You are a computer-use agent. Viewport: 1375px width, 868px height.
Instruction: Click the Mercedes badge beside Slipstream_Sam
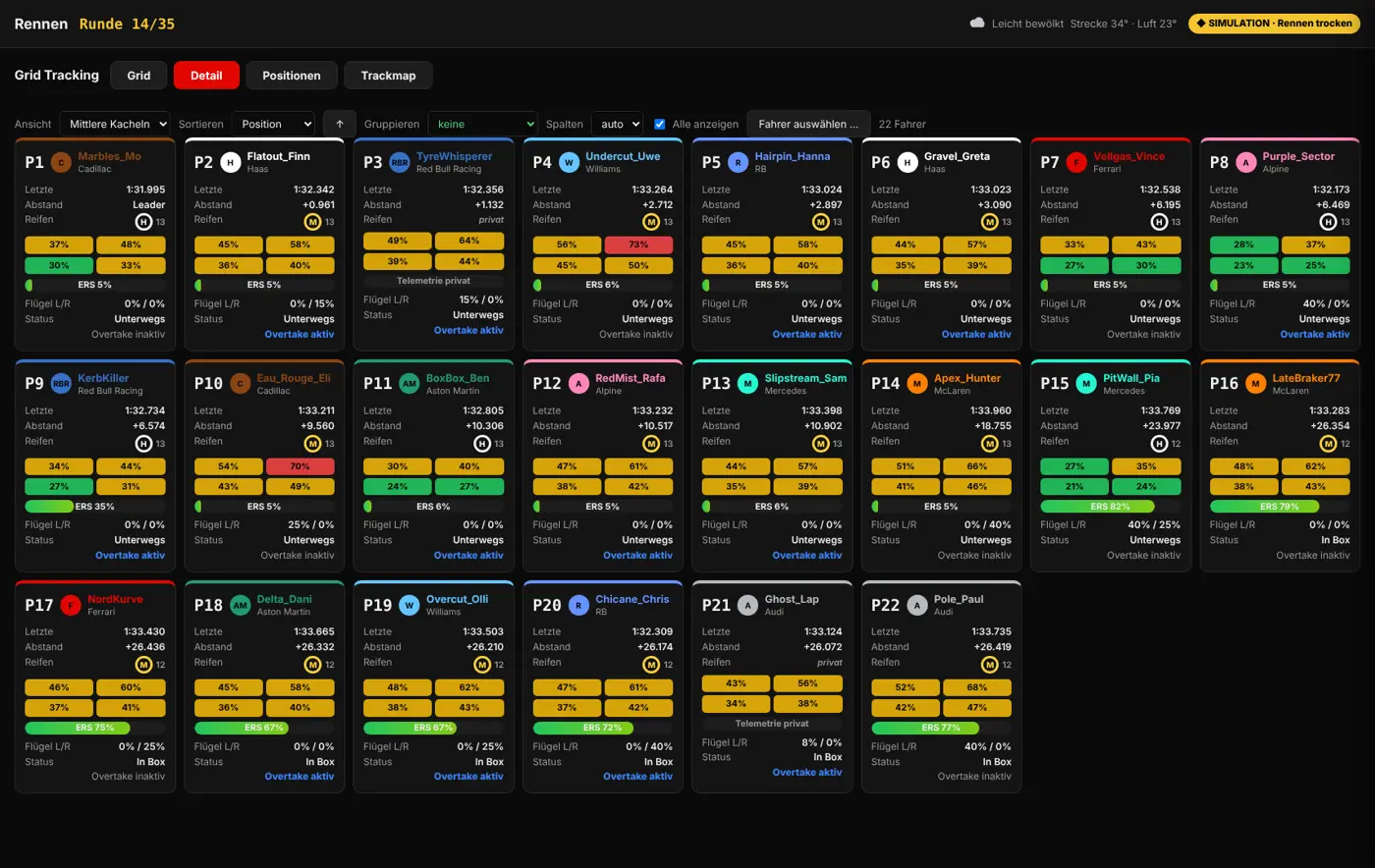coord(748,384)
